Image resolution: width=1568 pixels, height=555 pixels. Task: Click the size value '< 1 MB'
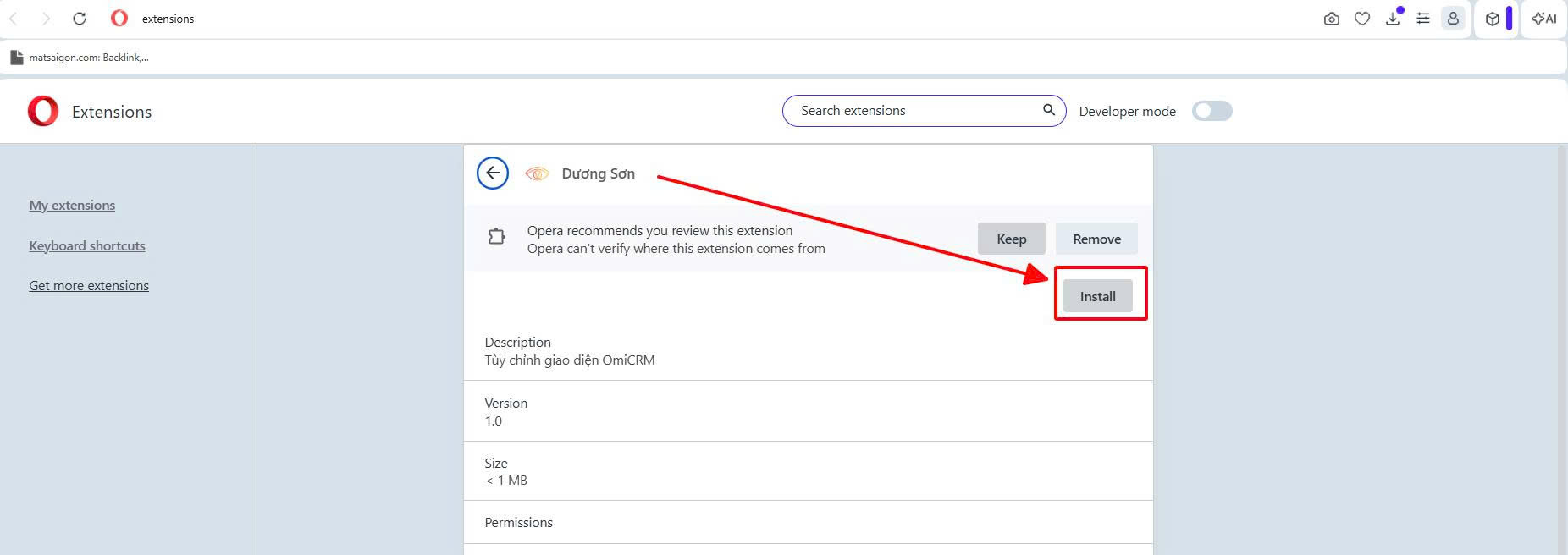tap(506, 481)
